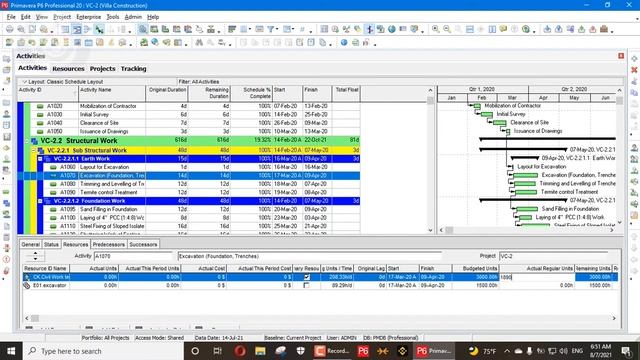Click the Opera browser taskbar icon
The image size is (640, 360).
tap(240, 351)
